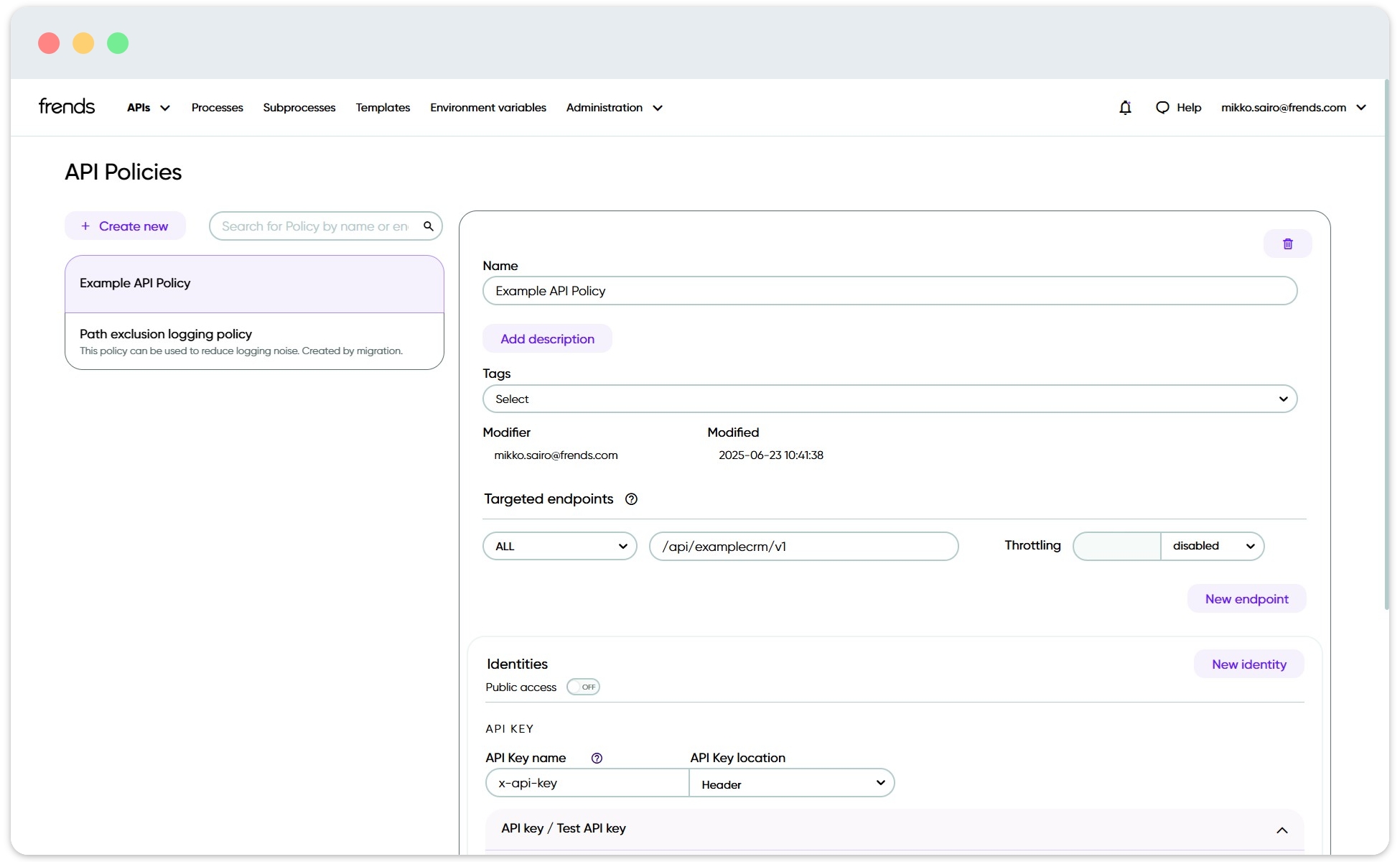Open the Tags Select dropdown
The height and width of the screenshot is (862, 1400).
point(889,399)
